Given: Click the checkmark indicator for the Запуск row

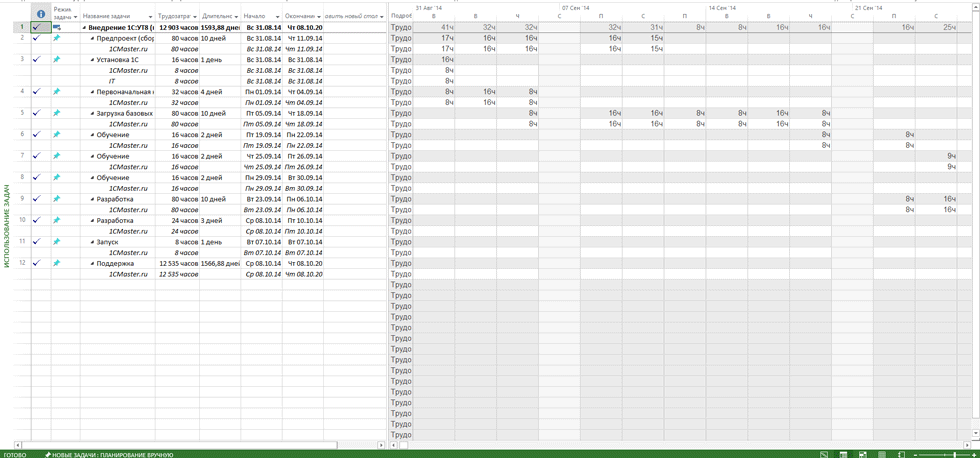Looking at the screenshot, I should tap(38, 242).
